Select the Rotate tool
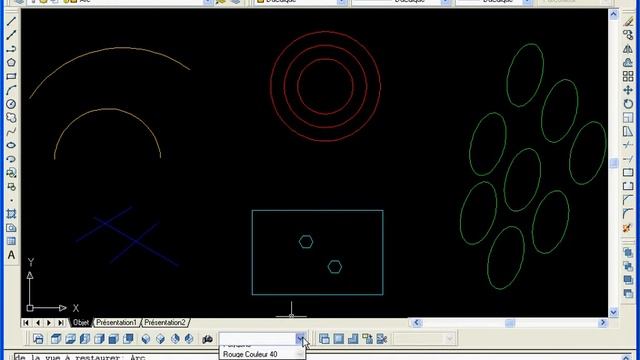640x360 pixels. click(x=628, y=104)
